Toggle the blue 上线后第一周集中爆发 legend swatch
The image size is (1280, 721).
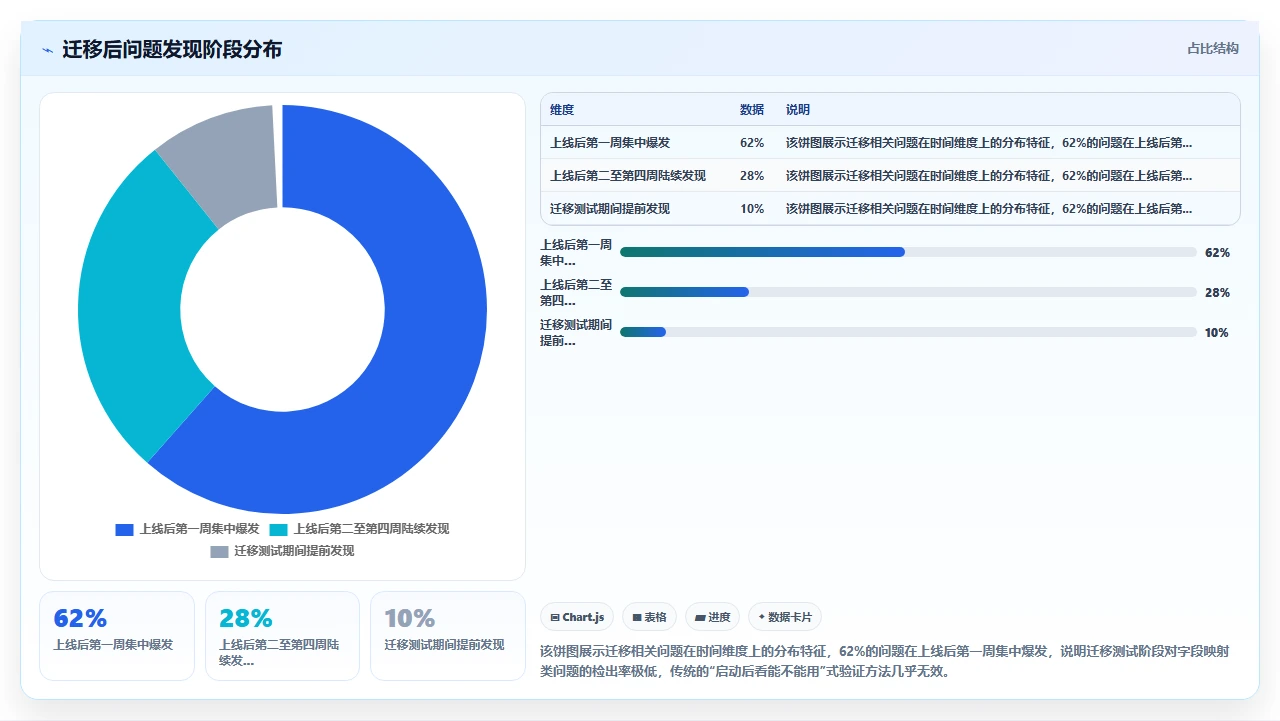tap(124, 529)
